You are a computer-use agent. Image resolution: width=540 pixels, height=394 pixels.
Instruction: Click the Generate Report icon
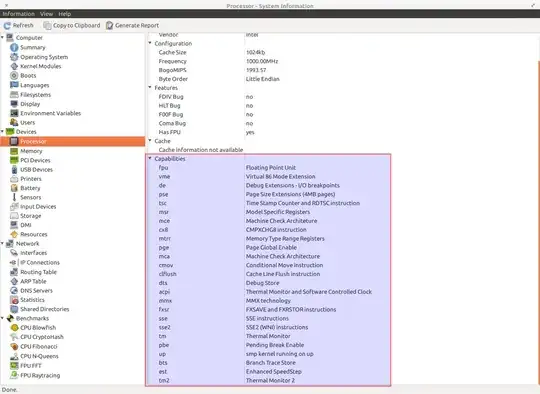point(110,25)
